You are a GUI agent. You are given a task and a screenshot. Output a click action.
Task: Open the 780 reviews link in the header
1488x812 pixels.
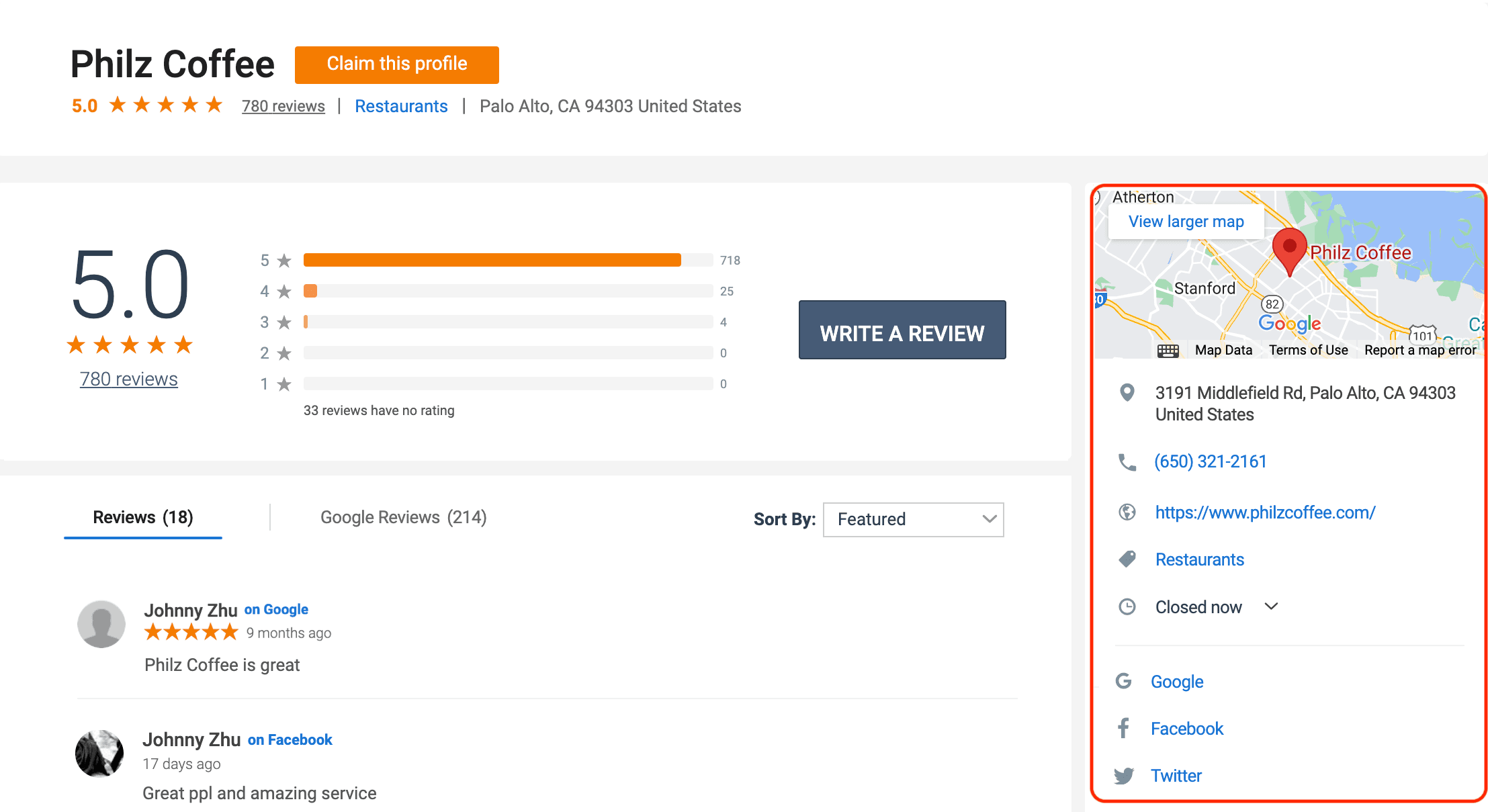[283, 106]
